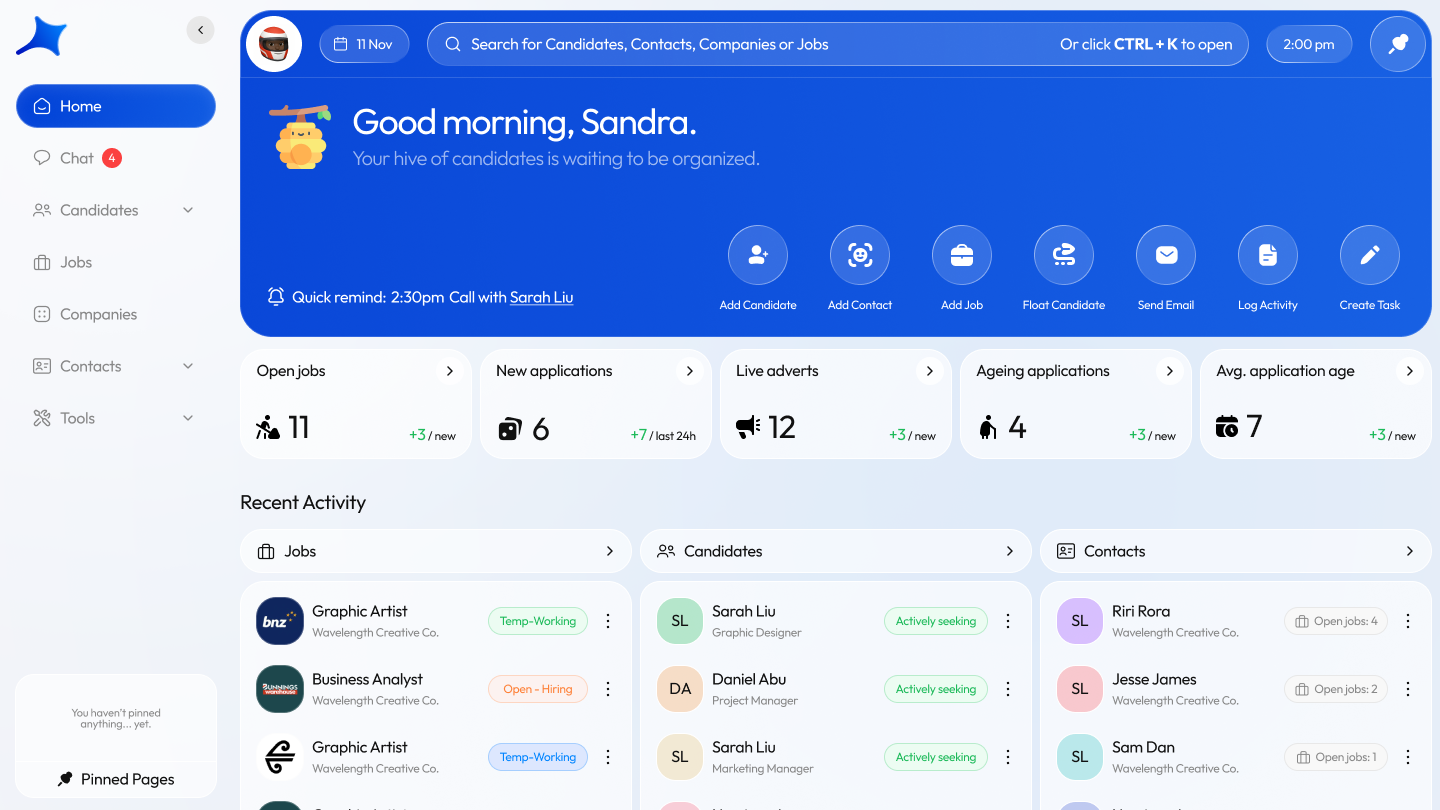Click the Open jobs: 4 badge
The width and height of the screenshot is (1440, 810).
1336,621
